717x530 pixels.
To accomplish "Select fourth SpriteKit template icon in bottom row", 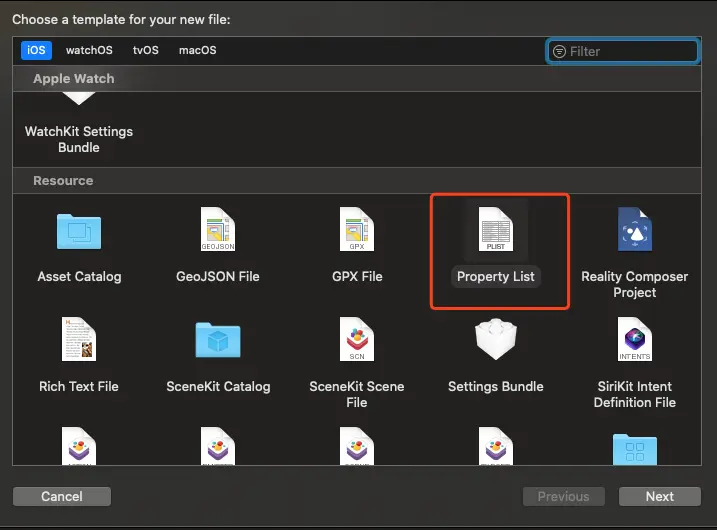I will [496, 446].
